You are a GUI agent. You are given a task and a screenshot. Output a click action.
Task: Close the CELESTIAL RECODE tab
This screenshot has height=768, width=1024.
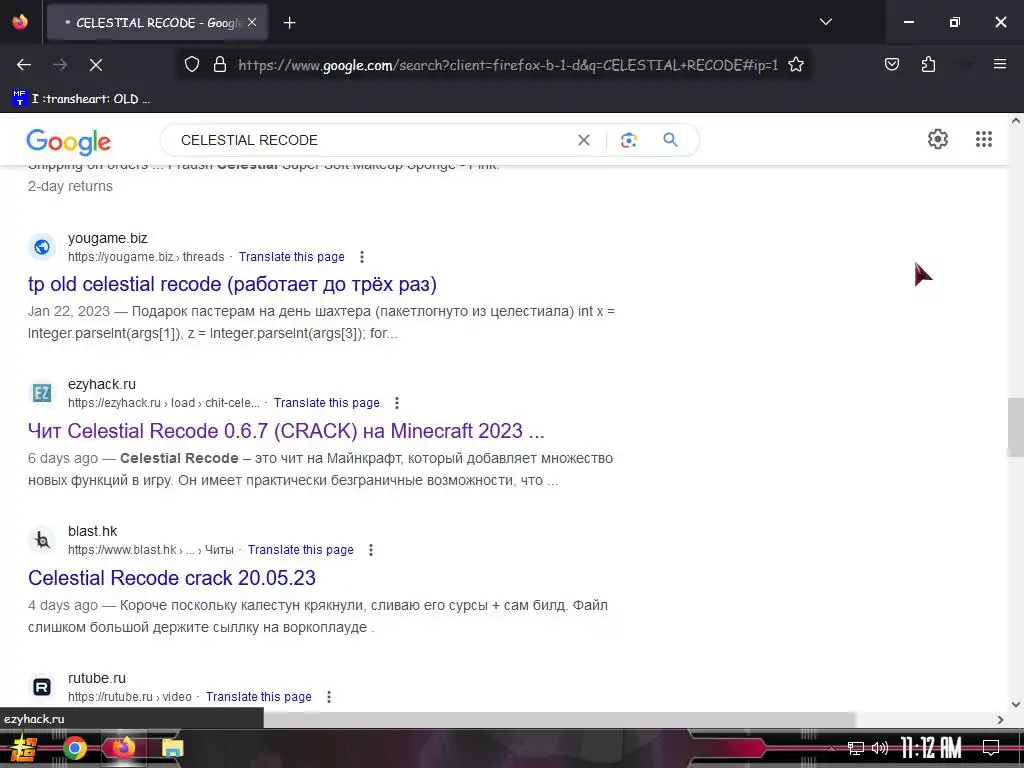(x=252, y=22)
